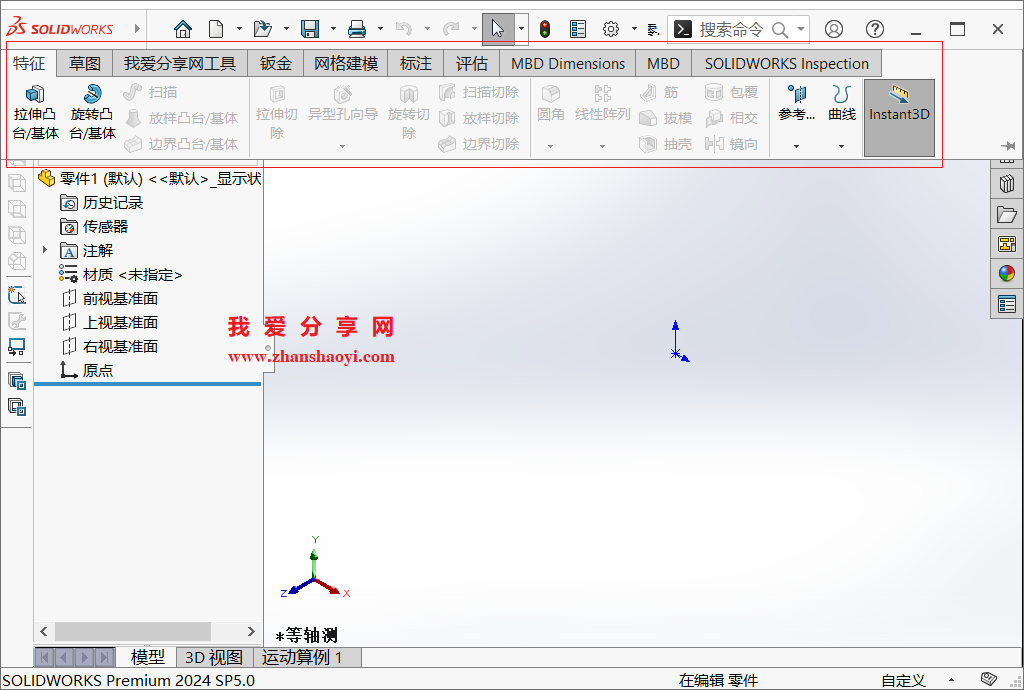The width and height of the screenshot is (1024, 690).
Task: Switch to the 草图 ribbon tab
Action: click(85, 63)
